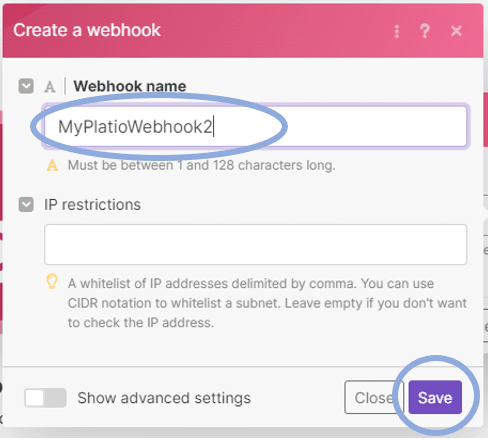Click the warning triangle icon under Webhook name
The width and height of the screenshot is (488, 440).
tap(52, 165)
